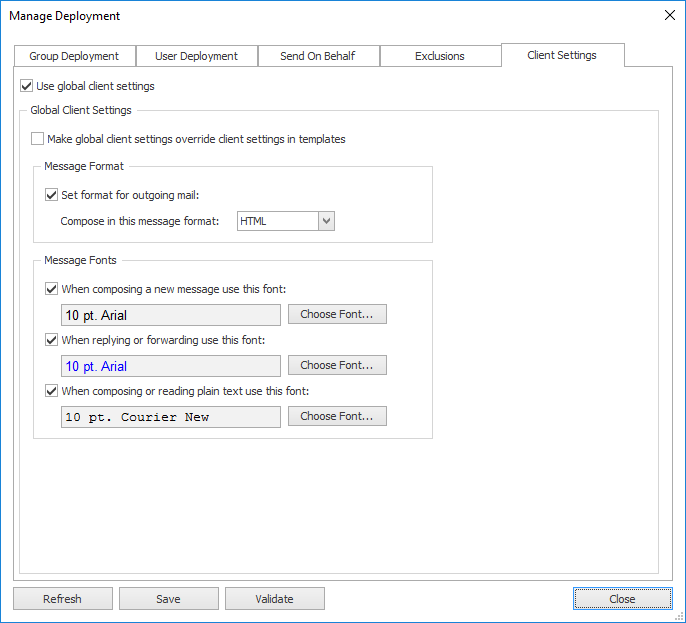Save the deployment settings
This screenshot has height=623, width=686.
168,598
